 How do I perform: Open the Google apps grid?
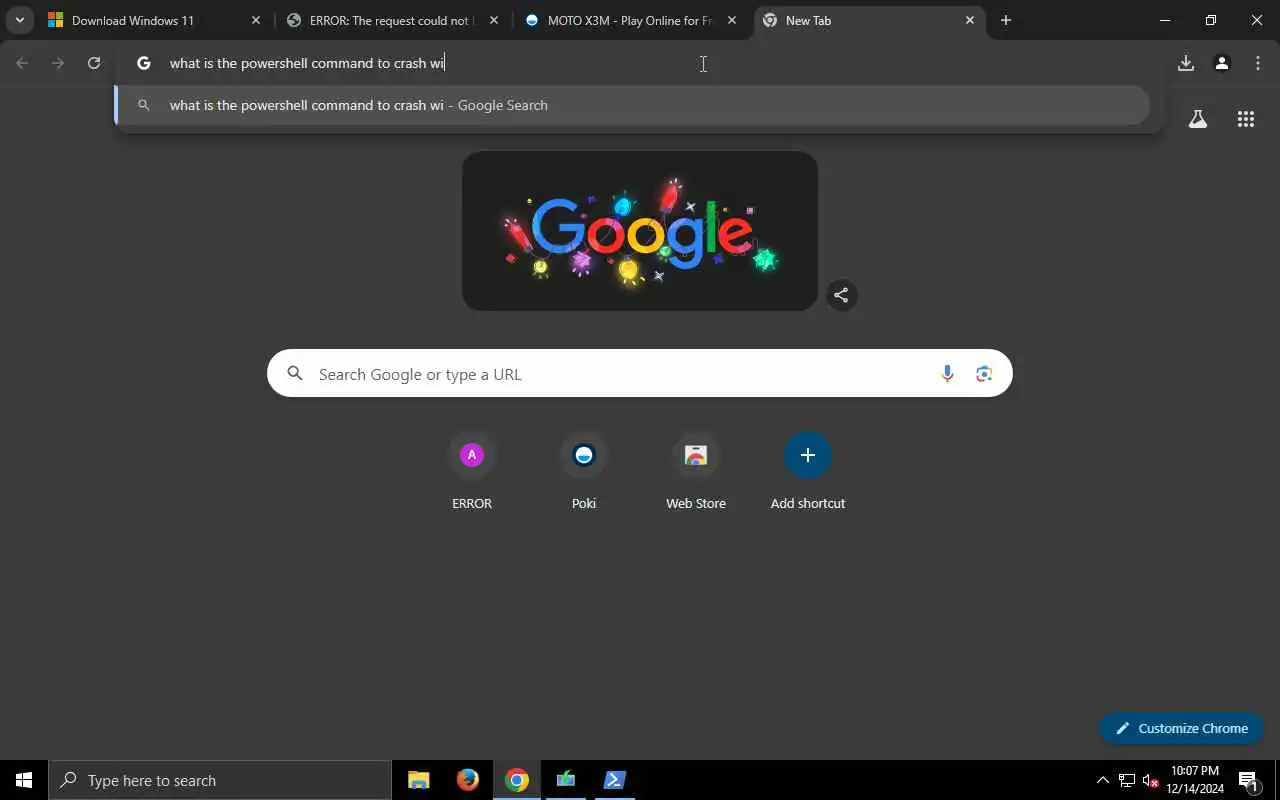click(x=1246, y=119)
